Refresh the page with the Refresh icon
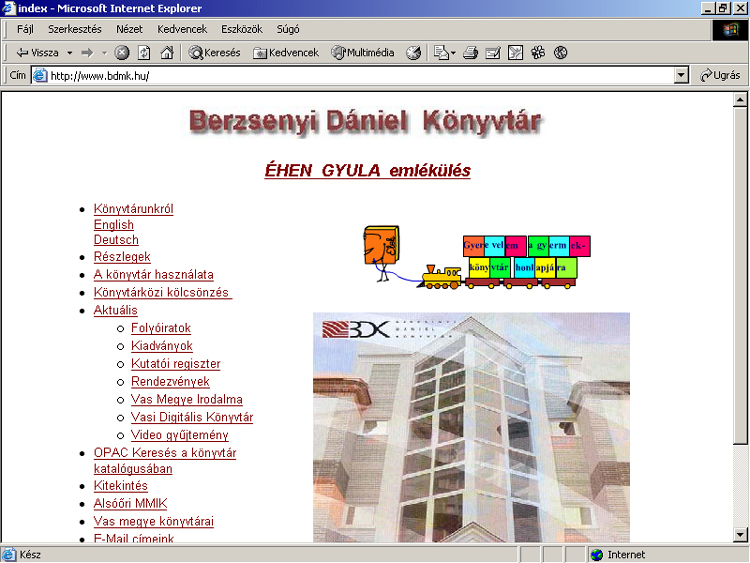The height and width of the screenshot is (563, 750). coord(144,53)
